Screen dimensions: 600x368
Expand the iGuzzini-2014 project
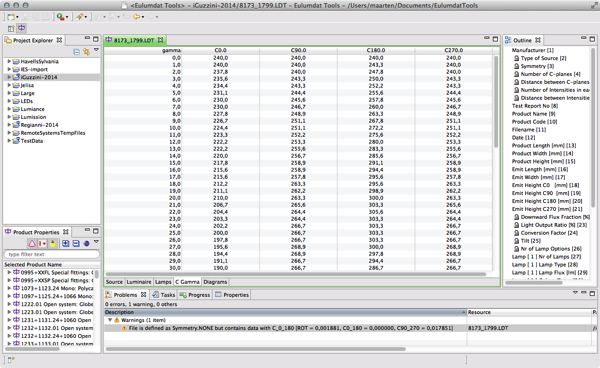tap(9, 77)
